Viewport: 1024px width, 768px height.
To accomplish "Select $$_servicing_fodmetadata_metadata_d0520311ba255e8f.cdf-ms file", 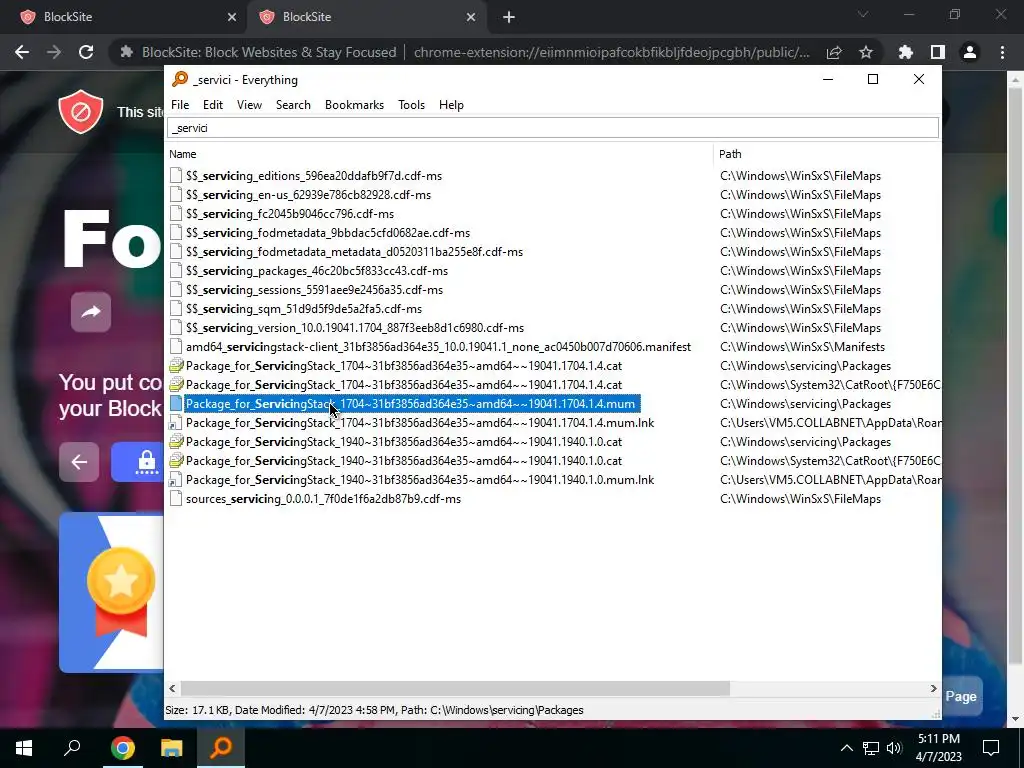I will tap(354, 251).
